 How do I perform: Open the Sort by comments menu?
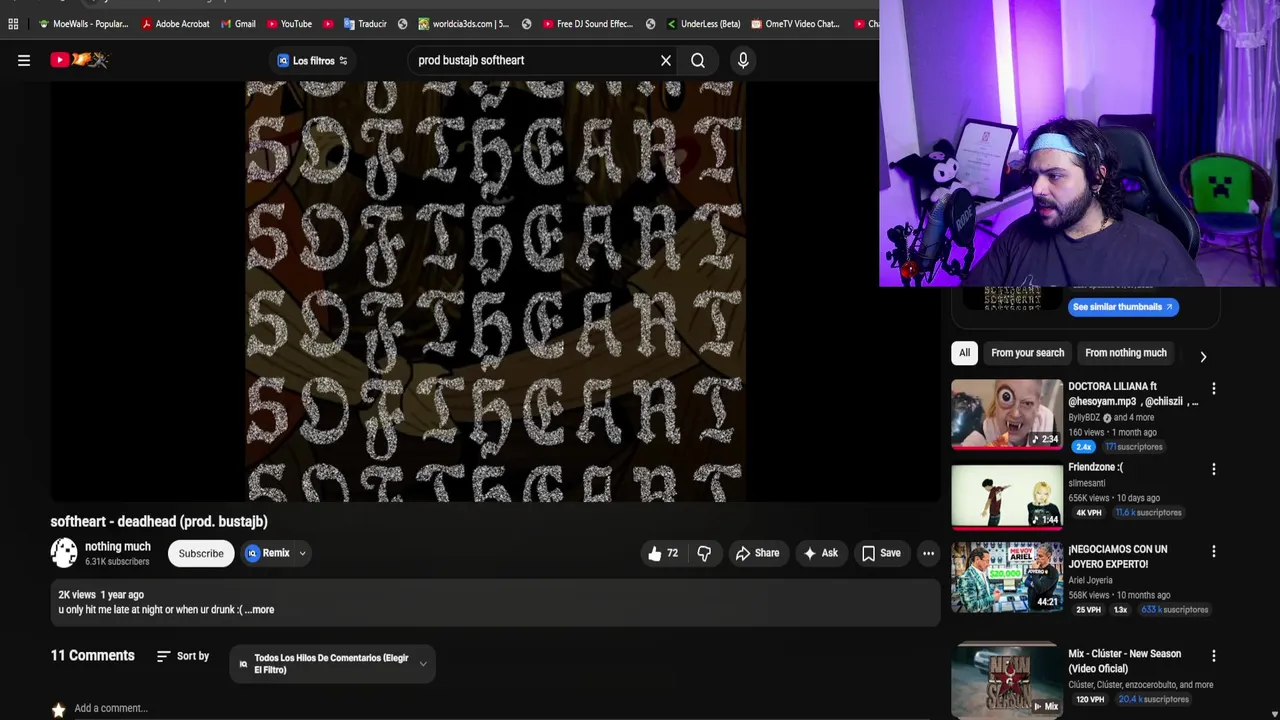click(183, 656)
